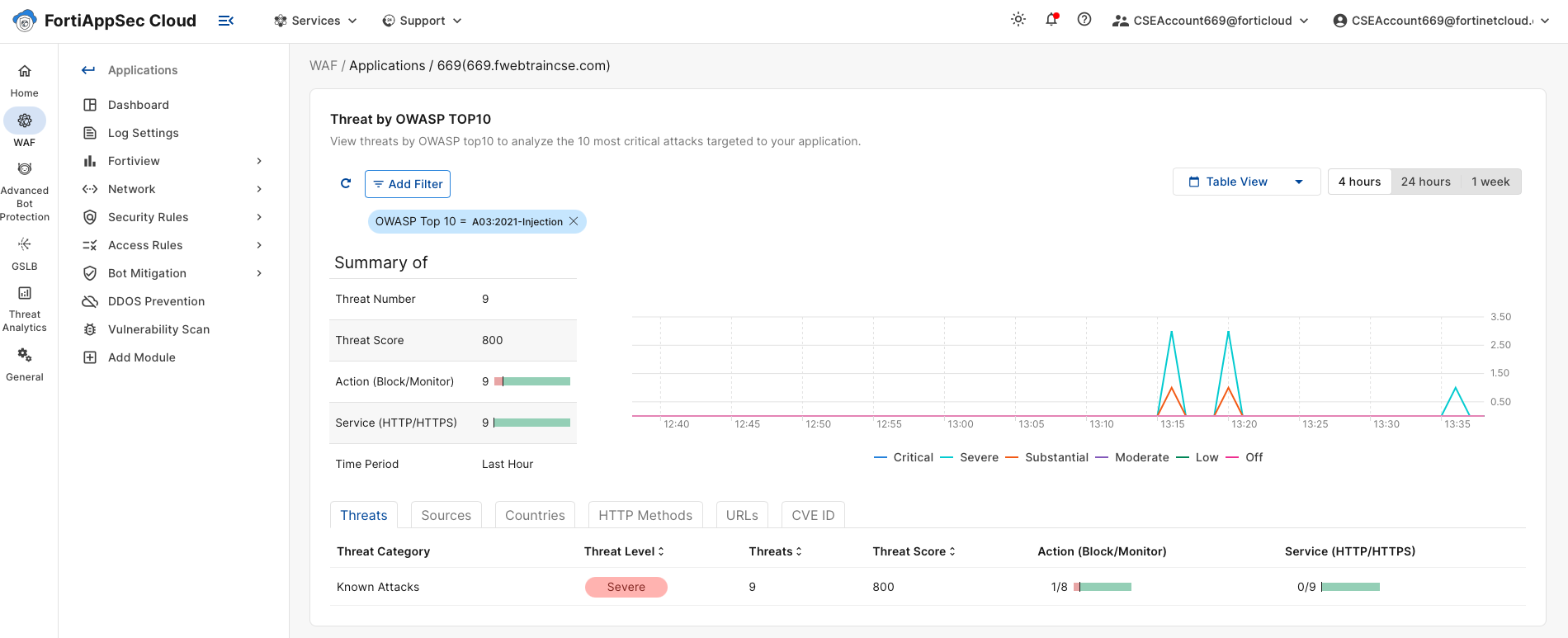Refresh the threat data

point(346,183)
